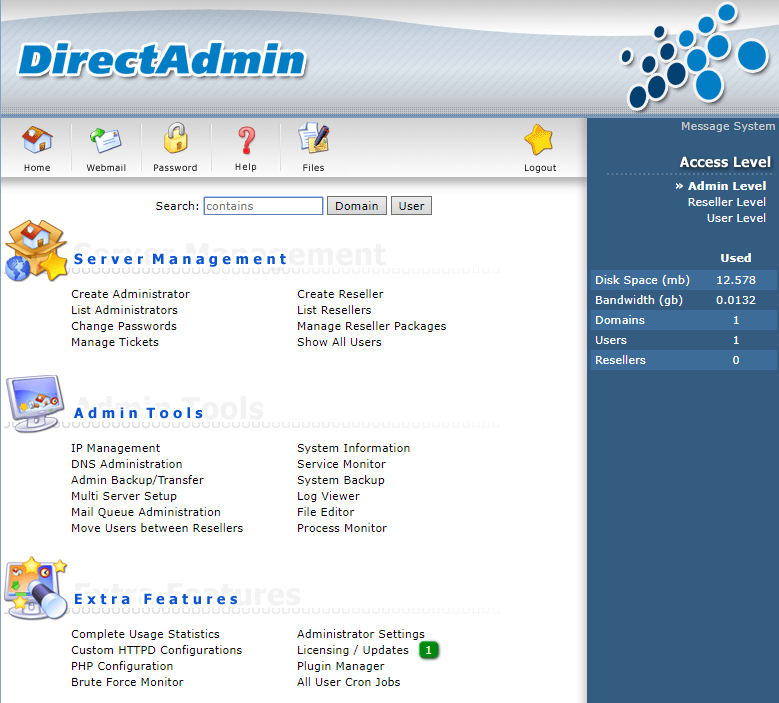Click the Logout label in toolbar

tap(540, 167)
